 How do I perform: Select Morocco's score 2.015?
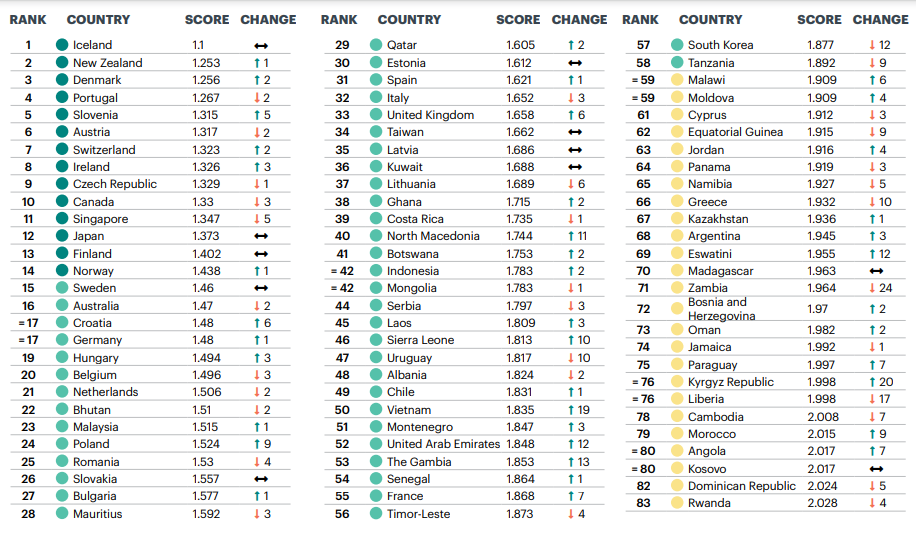822,434
